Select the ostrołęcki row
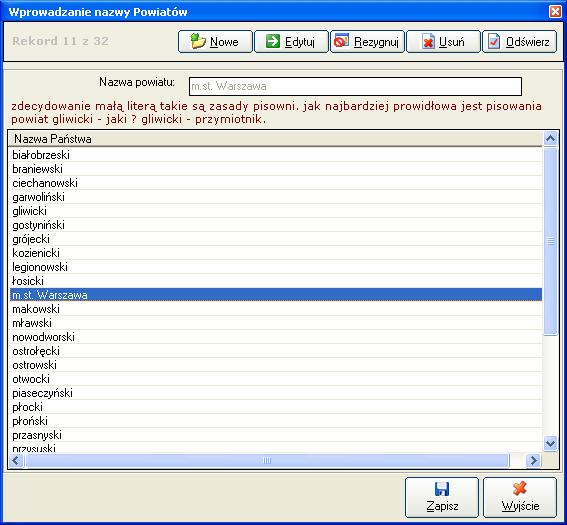567x525 pixels. pyautogui.click(x=275, y=351)
